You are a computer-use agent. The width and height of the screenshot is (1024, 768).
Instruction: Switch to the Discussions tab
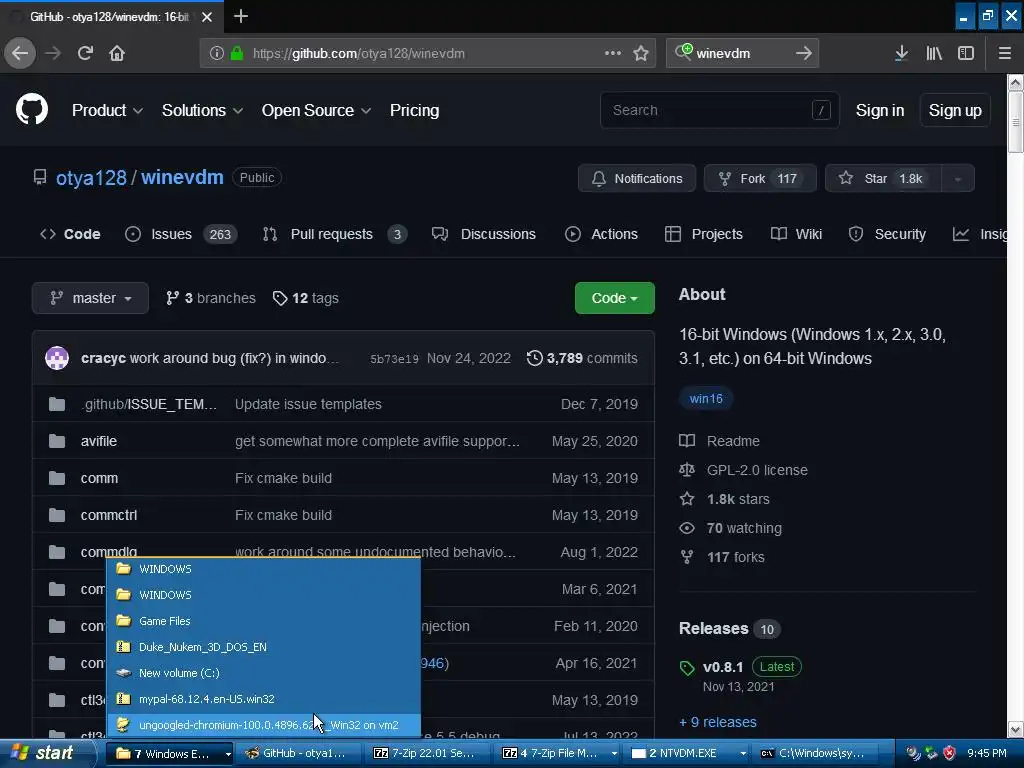(484, 234)
